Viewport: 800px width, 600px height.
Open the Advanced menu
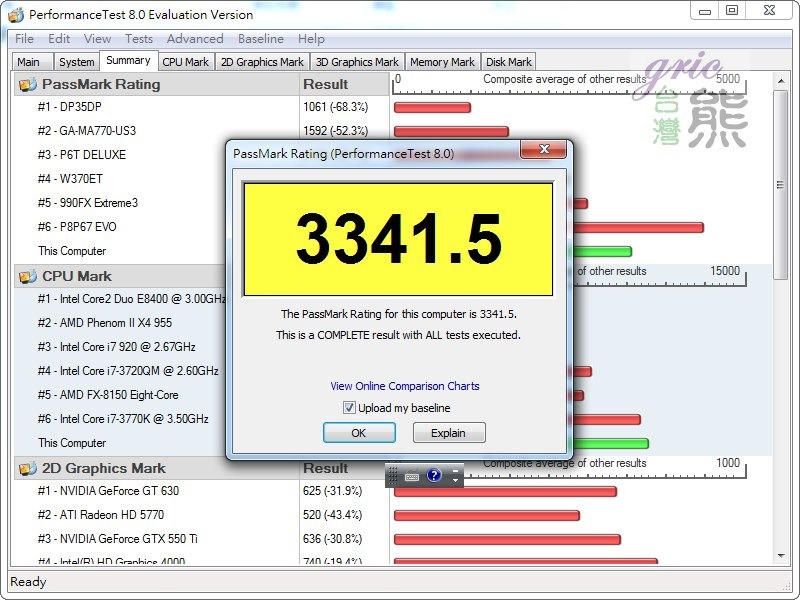195,39
